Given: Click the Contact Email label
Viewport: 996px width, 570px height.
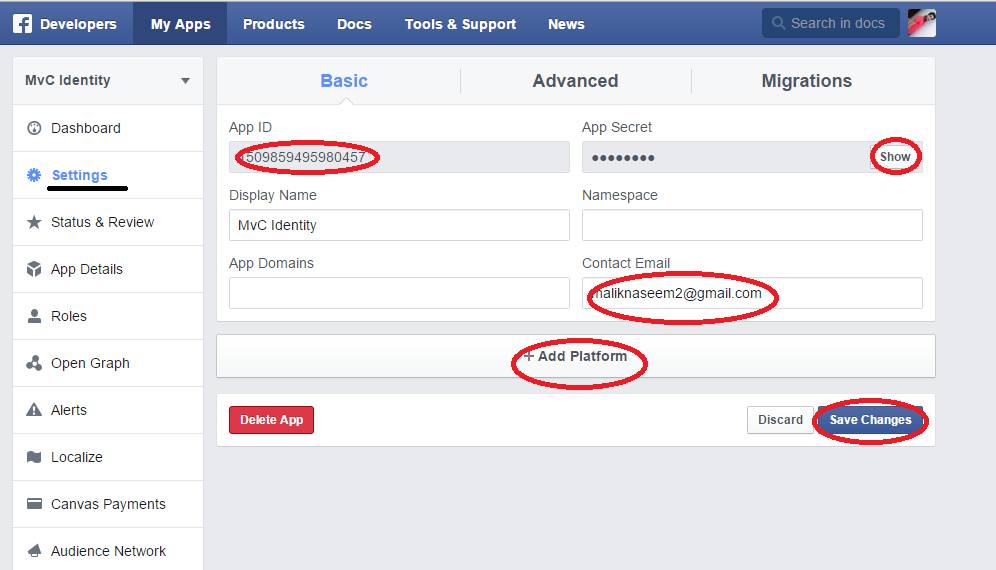Looking at the screenshot, I should (x=626, y=263).
